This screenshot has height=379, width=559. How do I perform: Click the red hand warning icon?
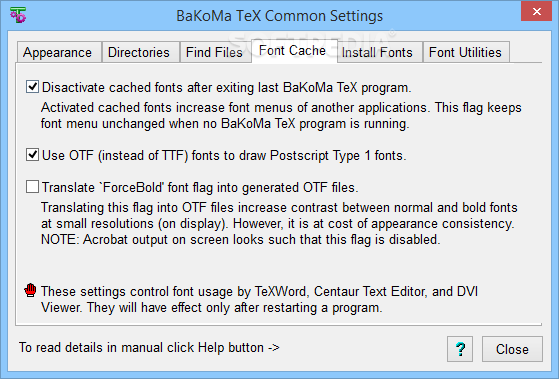coord(30,291)
